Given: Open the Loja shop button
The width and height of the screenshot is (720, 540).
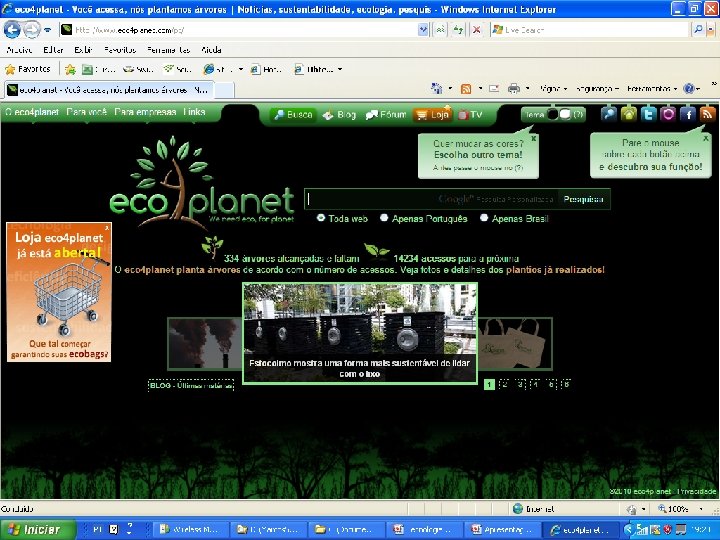Looking at the screenshot, I should pyautogui.click(x=432, y=115).
